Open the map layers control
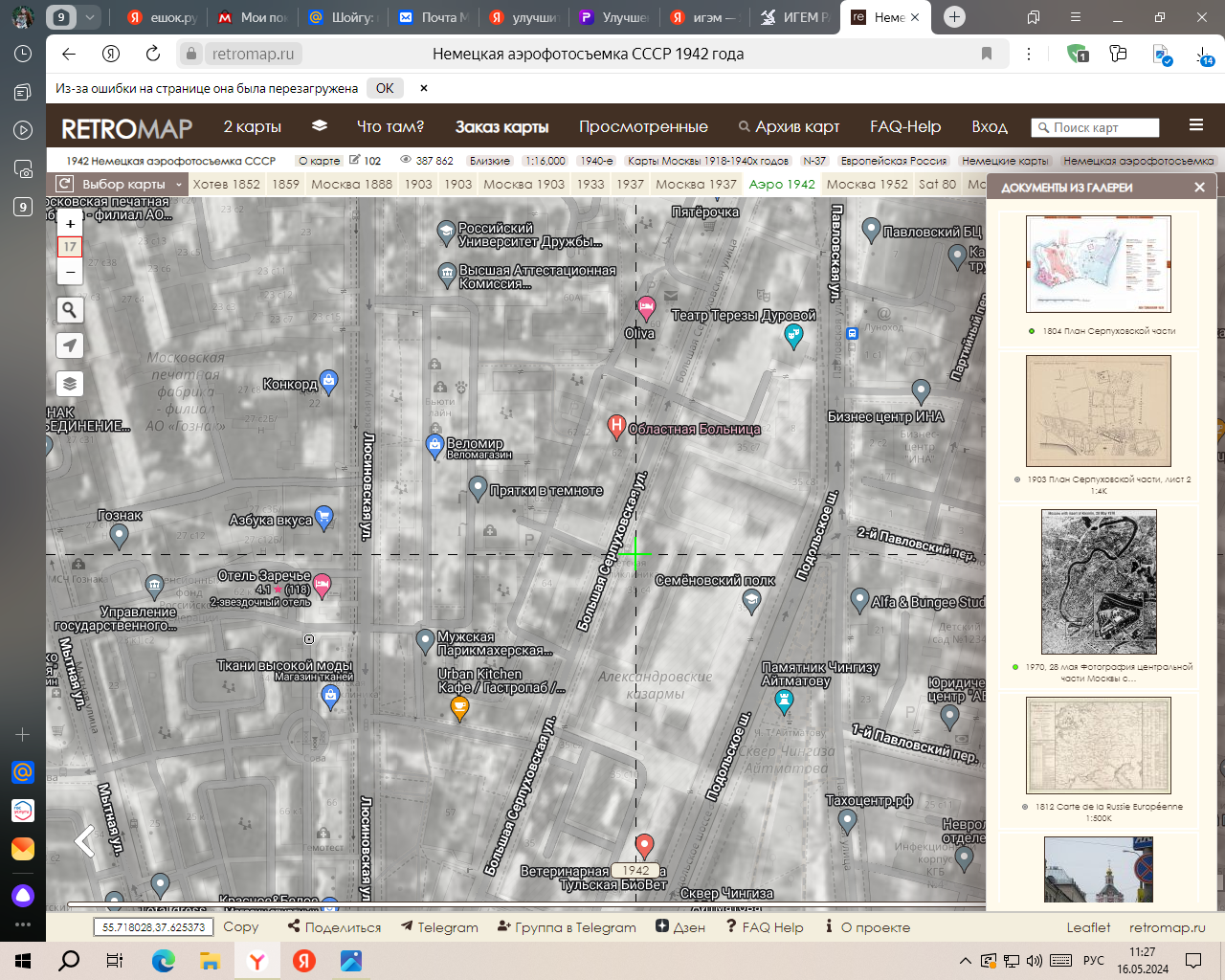This screenshot has height=980, width=1225. click(70, 384)
